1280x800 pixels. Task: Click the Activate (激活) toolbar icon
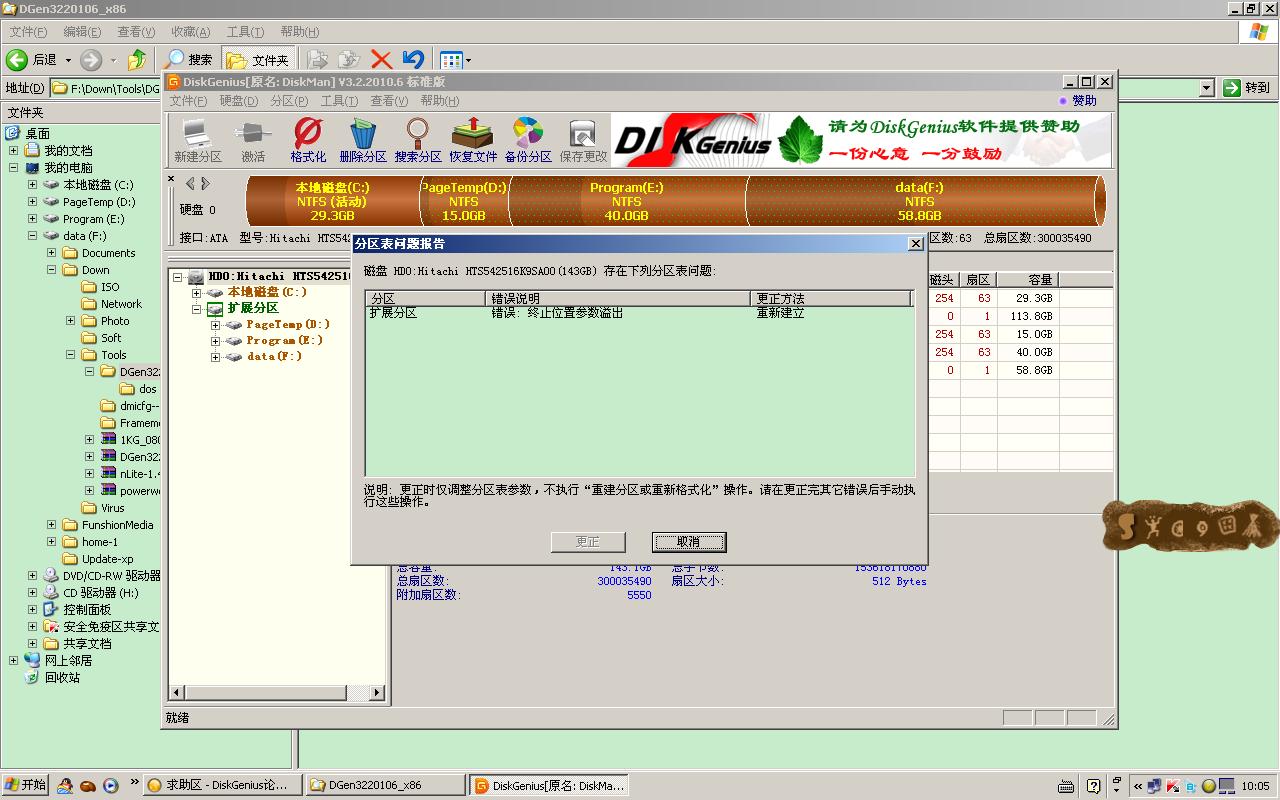[253, 140]
